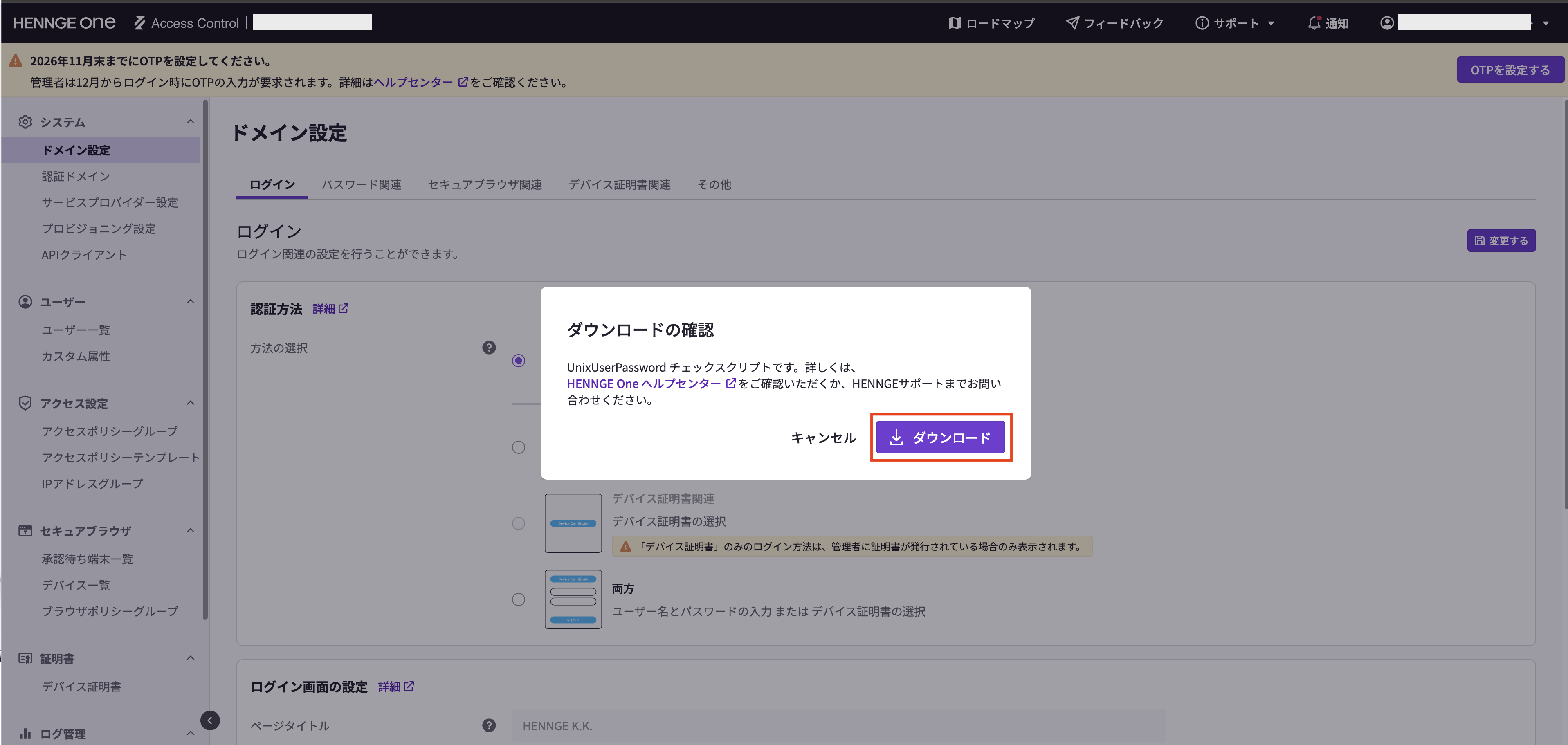Open プロビジョニング設定 in sidebar
Screen dimensions: 1568x745
[99, 229]
